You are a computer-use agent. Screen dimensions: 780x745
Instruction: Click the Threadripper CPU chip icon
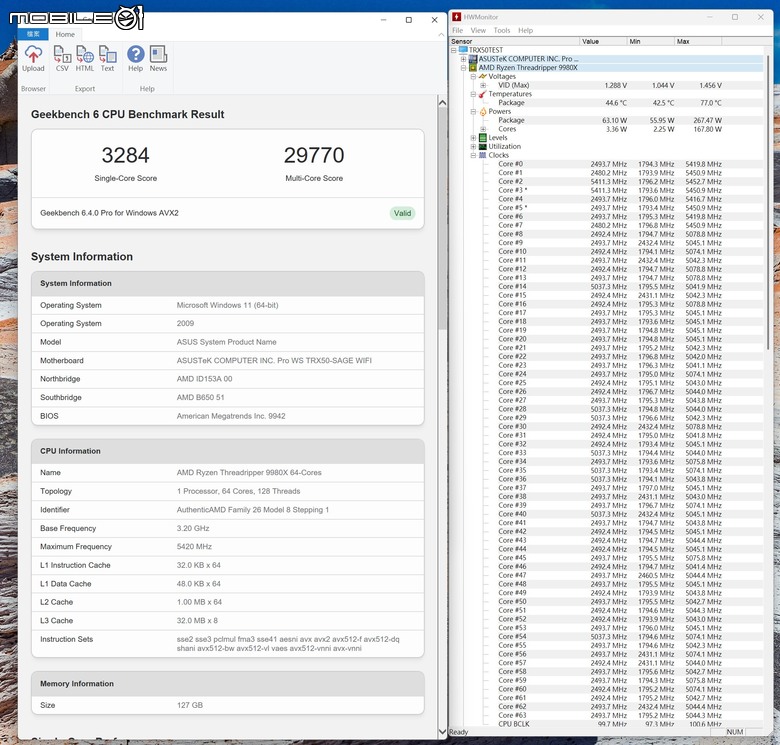click(x=473, y=68)
